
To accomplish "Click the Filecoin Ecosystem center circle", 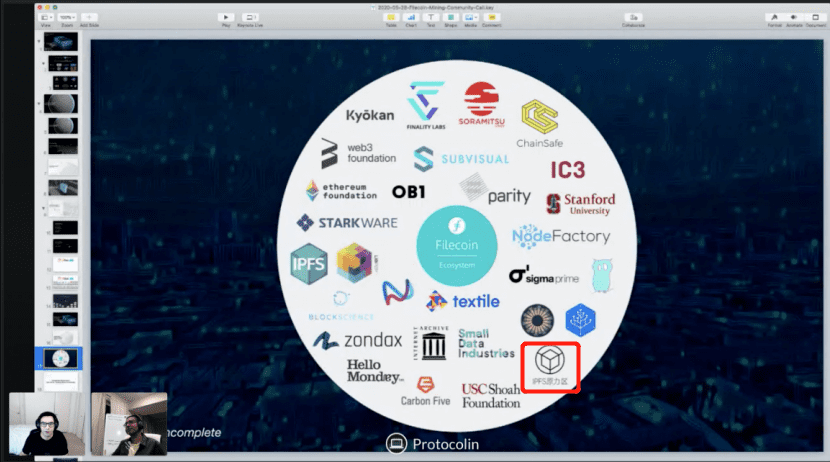I will (457, 246).
